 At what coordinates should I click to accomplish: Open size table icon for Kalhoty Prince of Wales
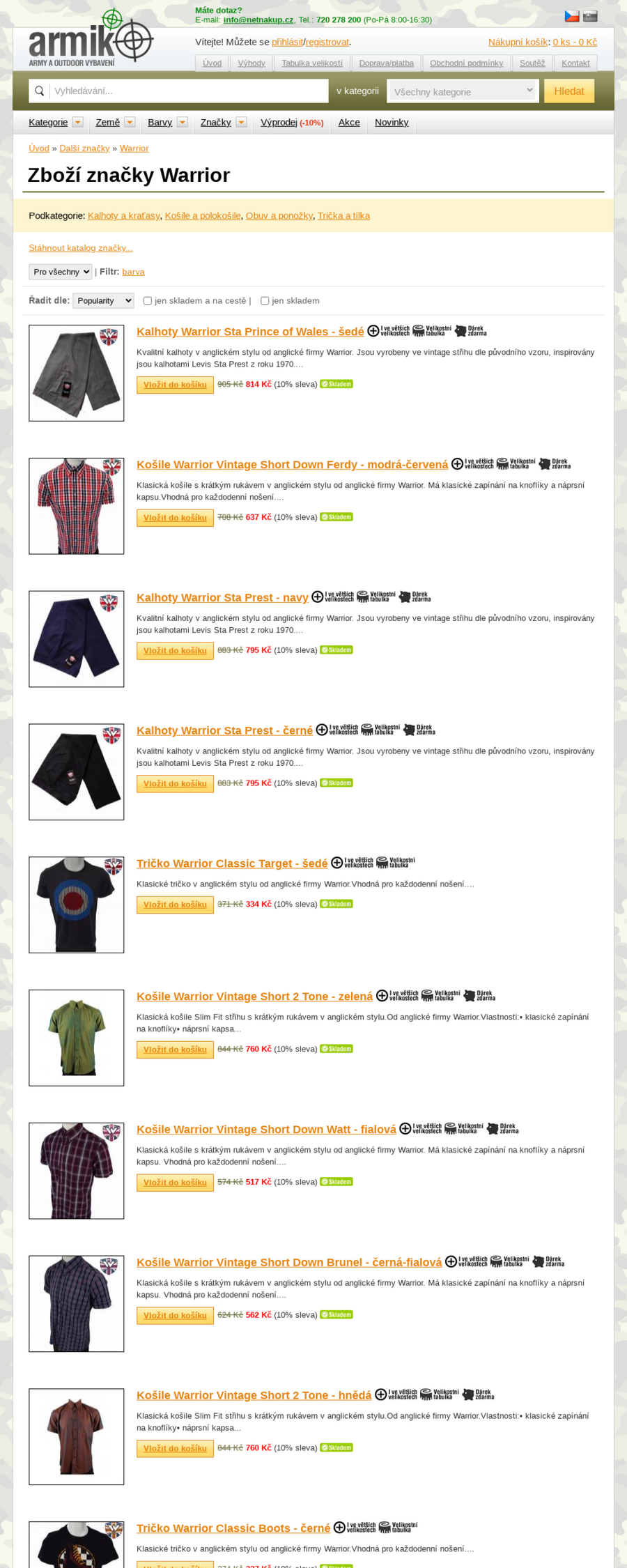pos(432,330)
